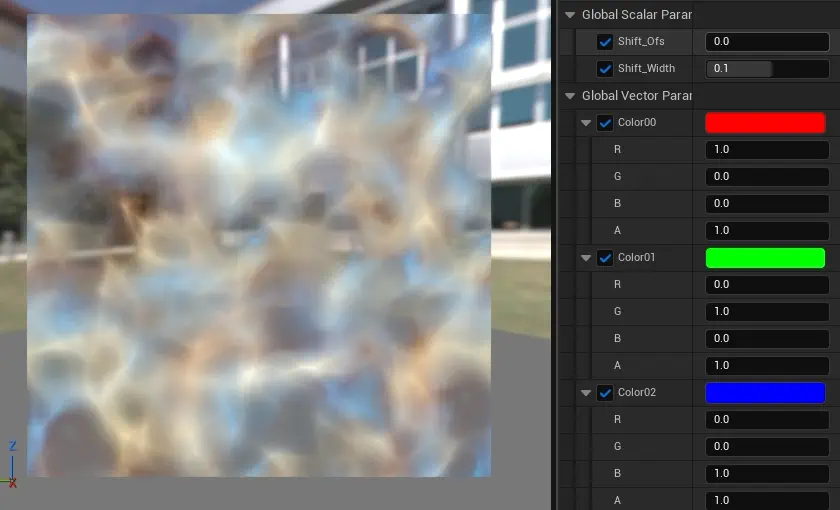Open the green Color01 color swatch
This screenshot has width=840, height=510.
(x=765, y=258)
